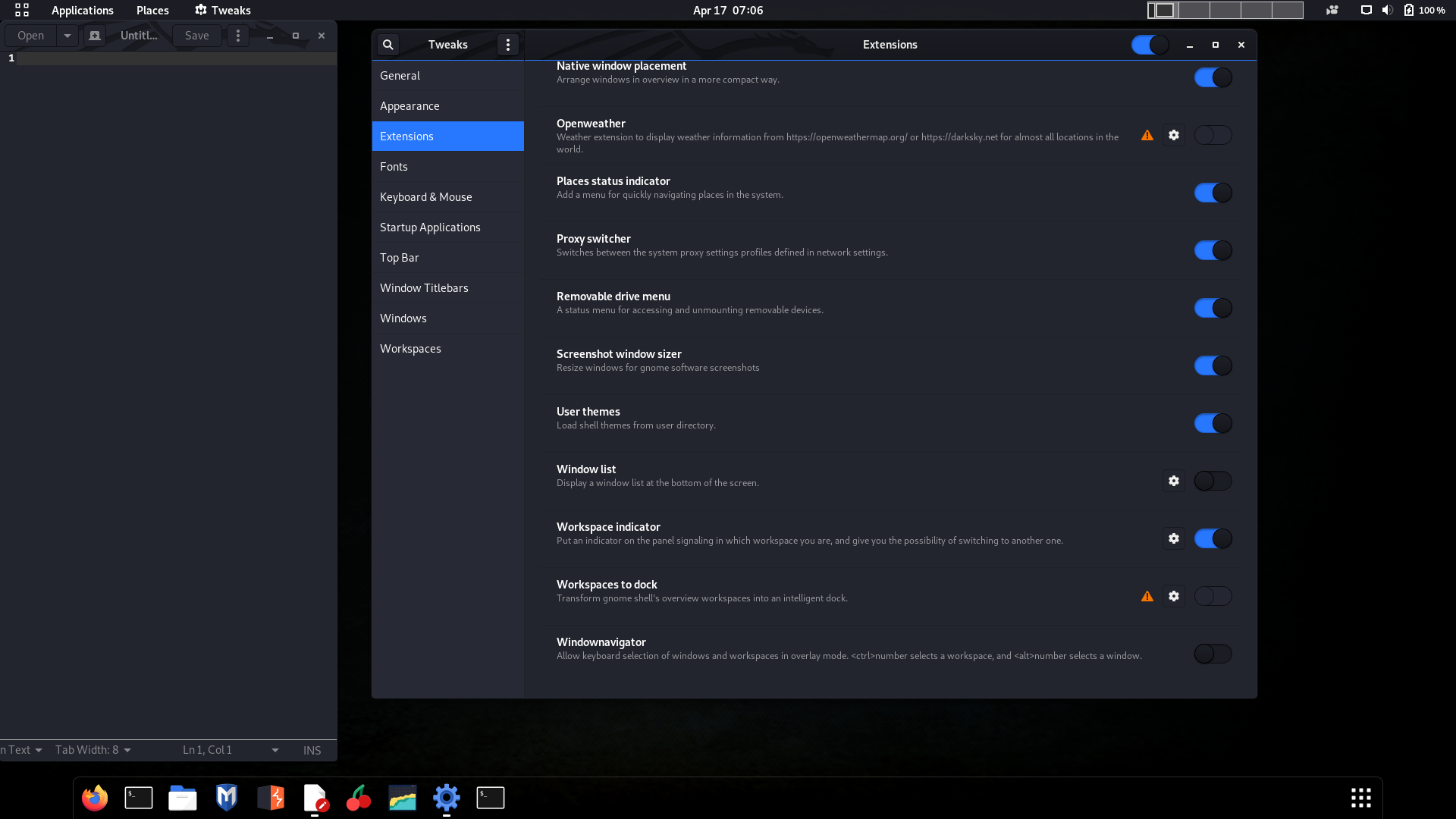Viewport: 1456px width, 819px height.
Task: Click new document icon in text editor
Action: click(95, 36)
